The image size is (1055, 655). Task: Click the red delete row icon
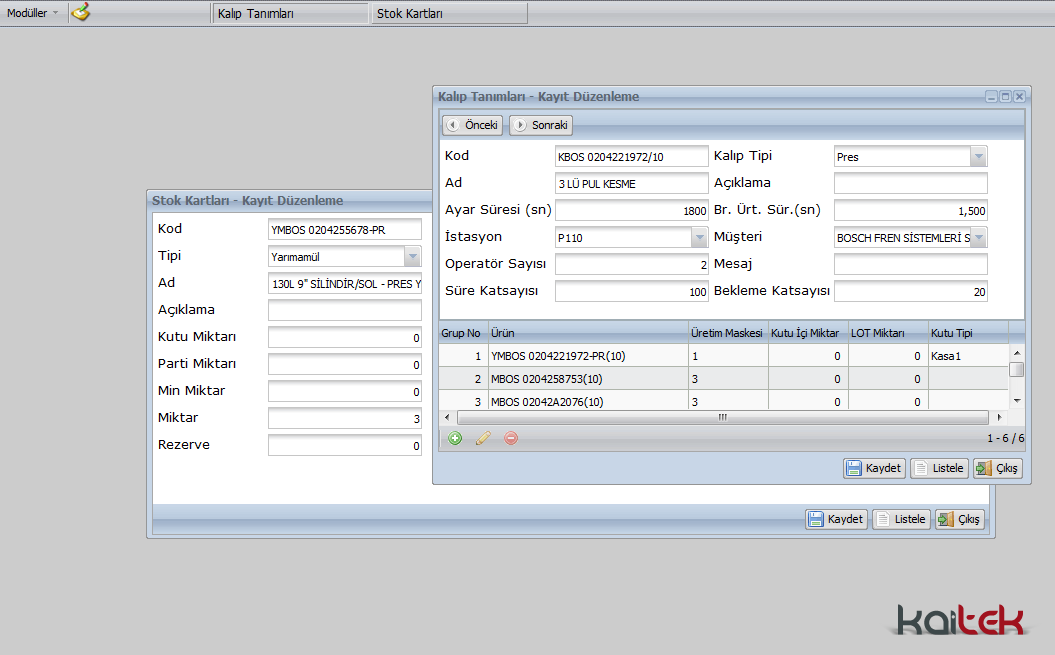pos(511,438)
